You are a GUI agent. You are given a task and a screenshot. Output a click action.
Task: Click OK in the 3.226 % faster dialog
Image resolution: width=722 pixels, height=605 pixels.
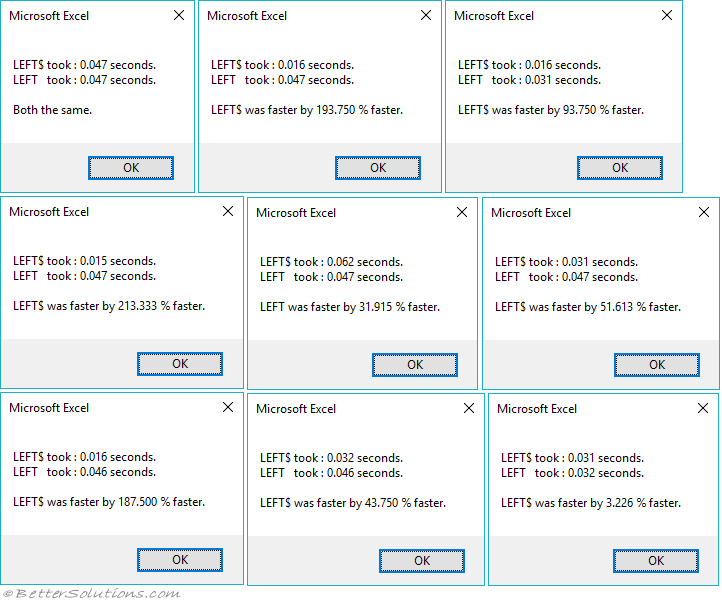(656, 561)
